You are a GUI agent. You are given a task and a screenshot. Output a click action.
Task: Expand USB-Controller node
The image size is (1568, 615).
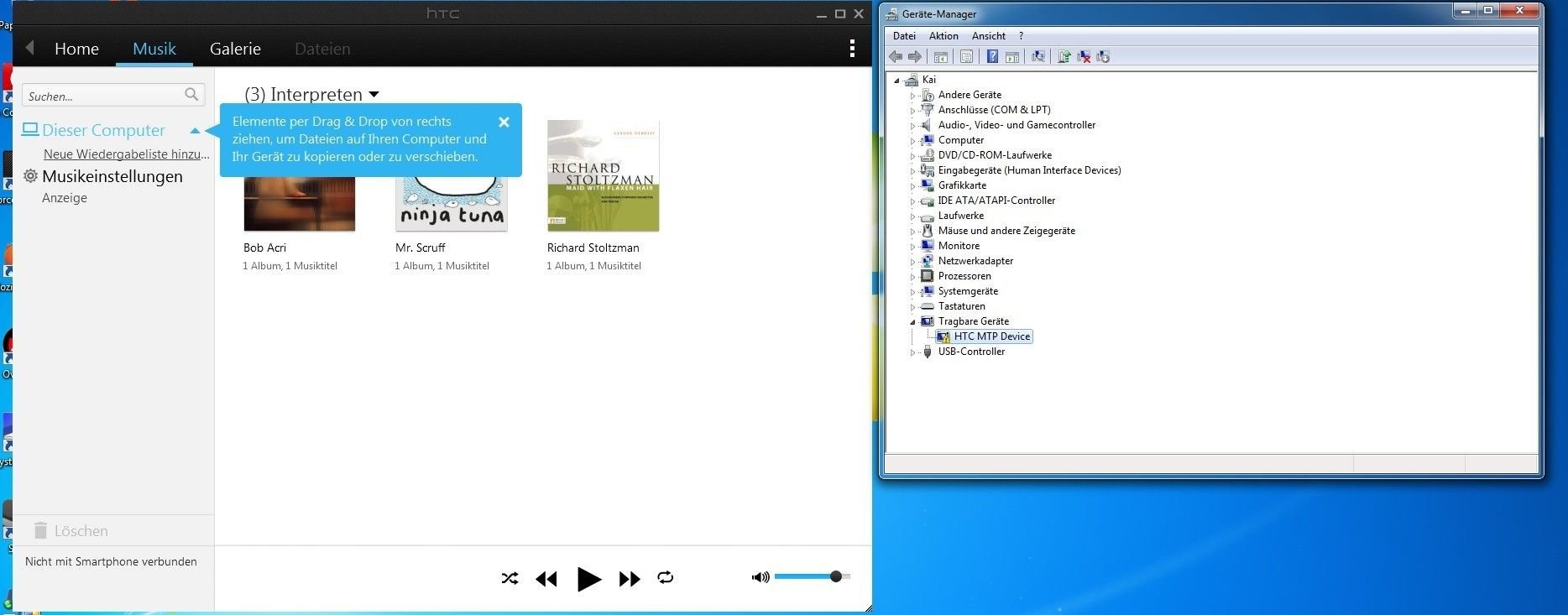(912, 352)
